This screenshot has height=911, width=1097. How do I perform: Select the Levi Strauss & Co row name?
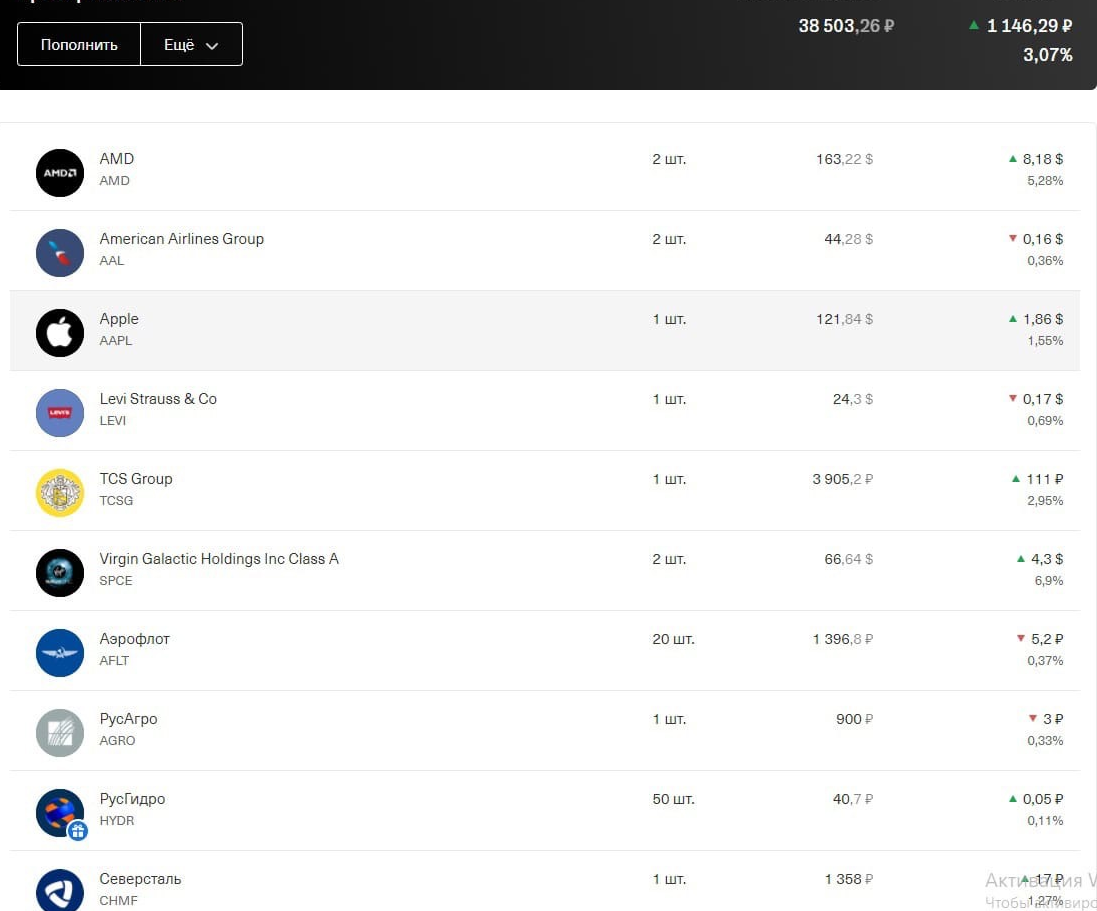click(x=158, y=399)
